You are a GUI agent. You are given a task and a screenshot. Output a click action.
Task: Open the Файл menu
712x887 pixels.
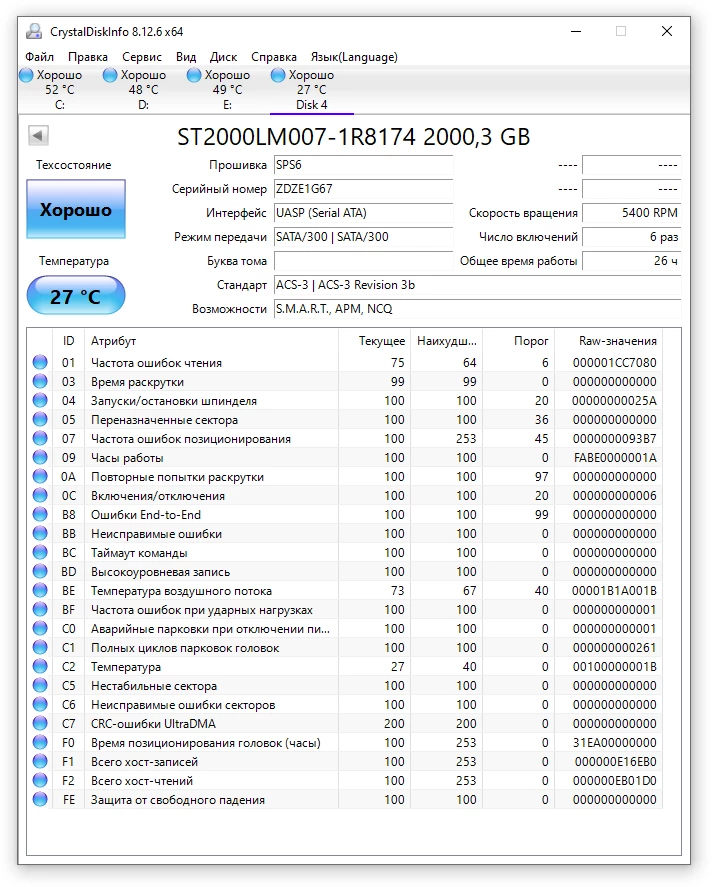click(x=40, y=57)
